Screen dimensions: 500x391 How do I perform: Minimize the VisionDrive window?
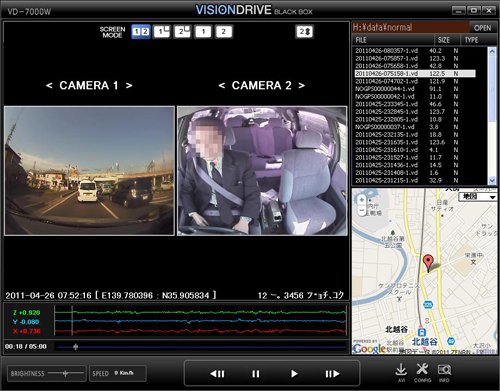pyautogui.click(x=458, y=11)
